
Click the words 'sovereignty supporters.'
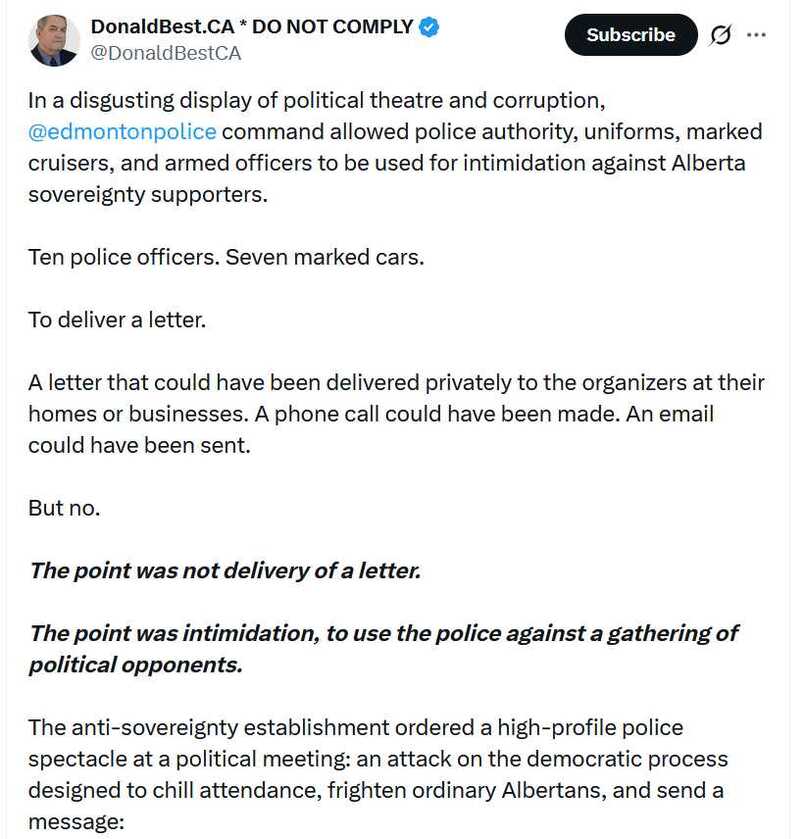point(148,195)
